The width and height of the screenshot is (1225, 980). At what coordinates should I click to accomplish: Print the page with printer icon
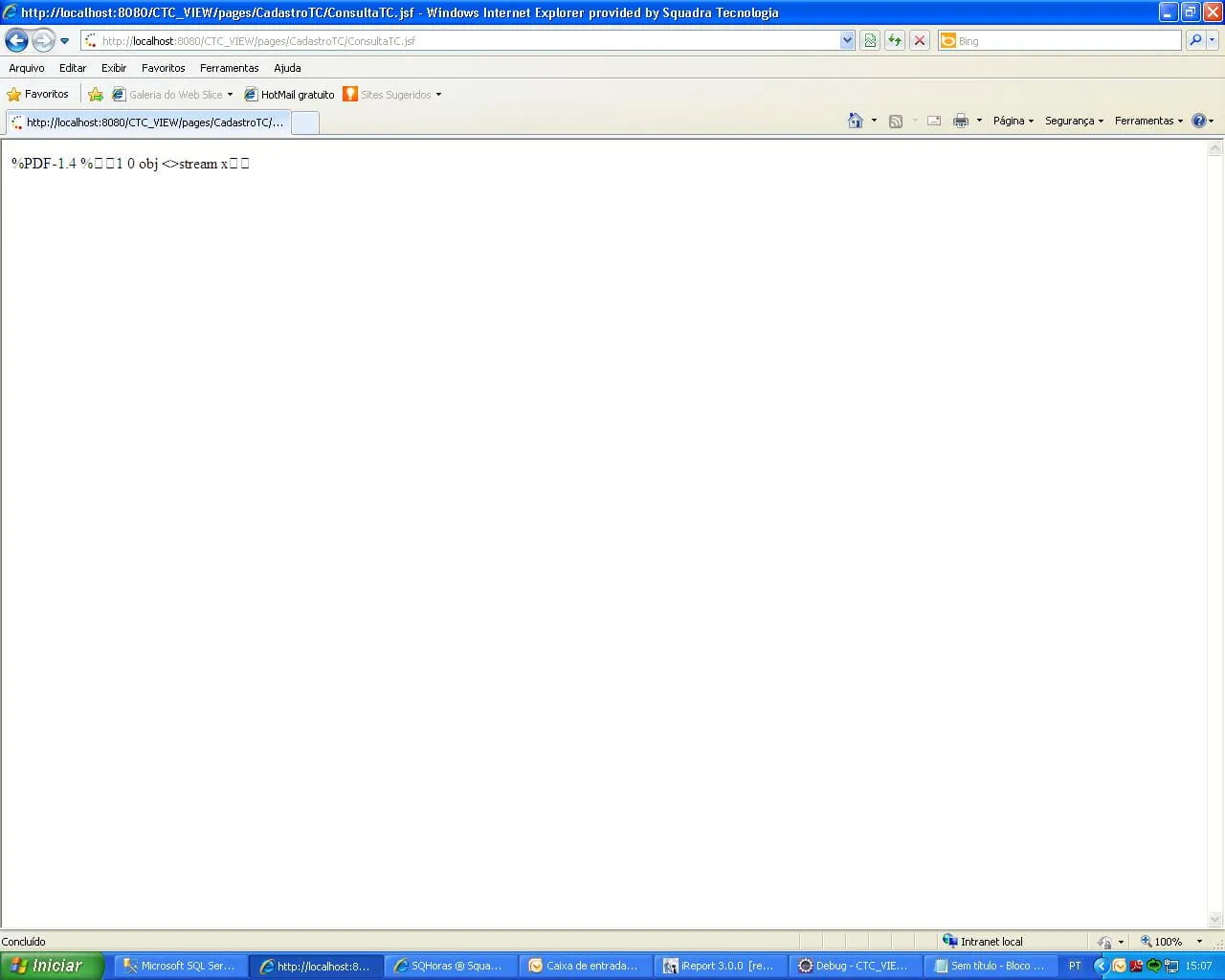tap(961, 121)
